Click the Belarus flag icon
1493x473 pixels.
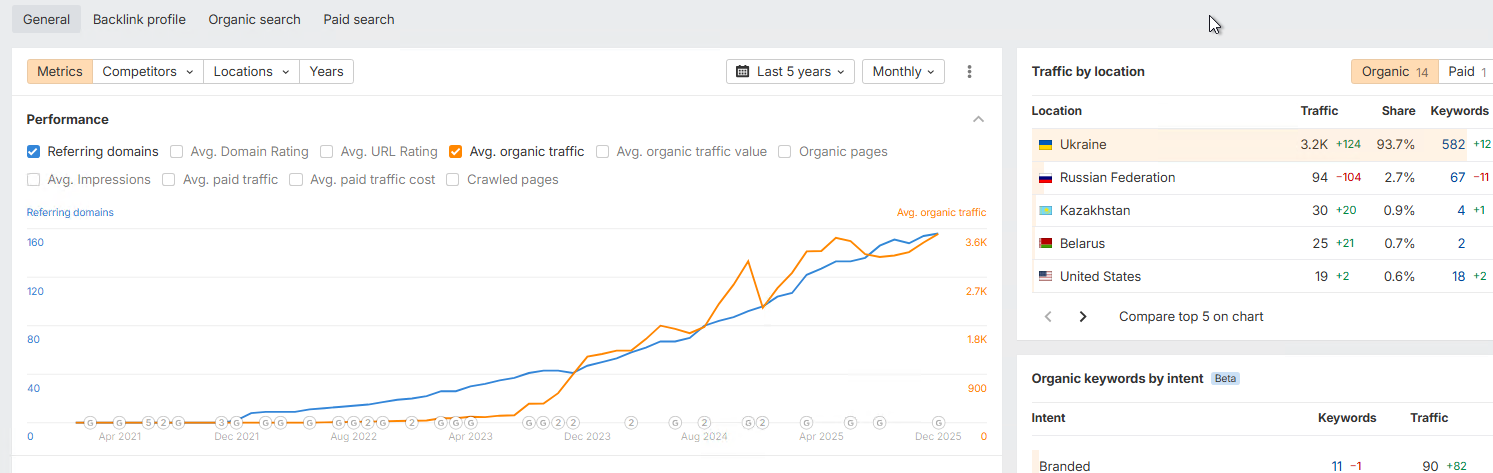(1046, 244)
